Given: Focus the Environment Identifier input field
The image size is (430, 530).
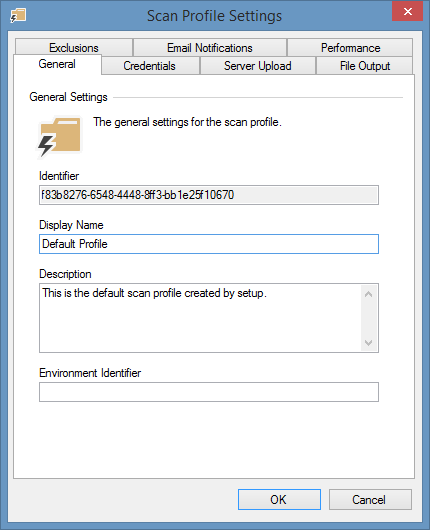Looking at the screenshot, I should (x=209, y=392).
